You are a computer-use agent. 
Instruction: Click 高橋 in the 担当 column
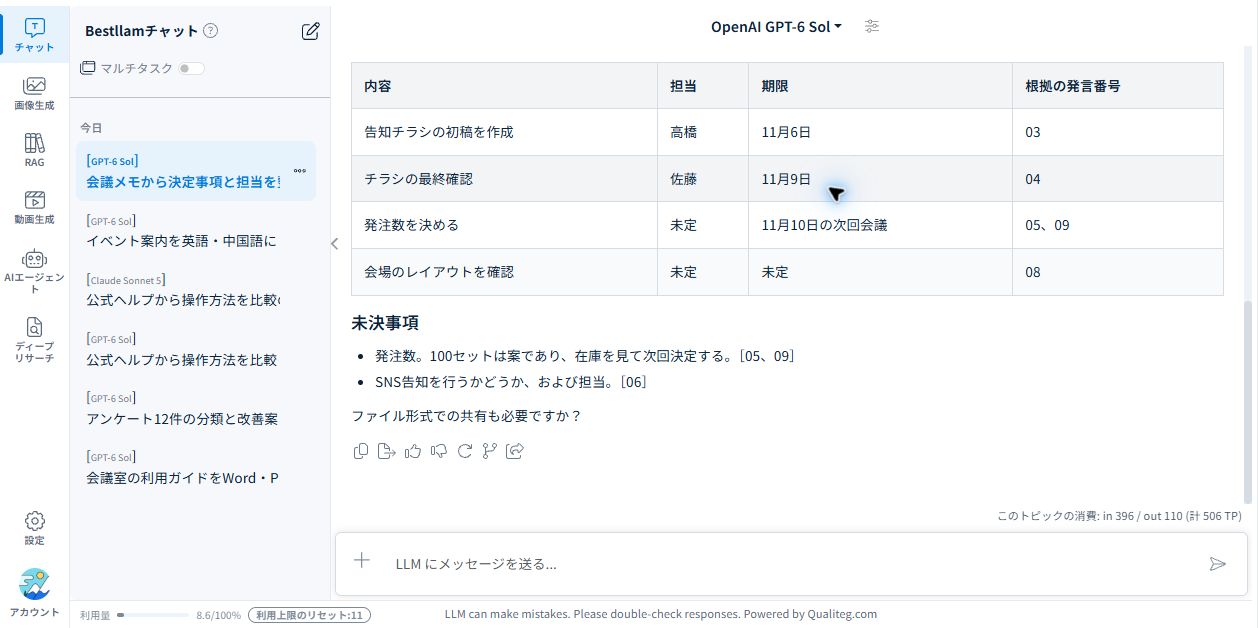click(703, 132)
